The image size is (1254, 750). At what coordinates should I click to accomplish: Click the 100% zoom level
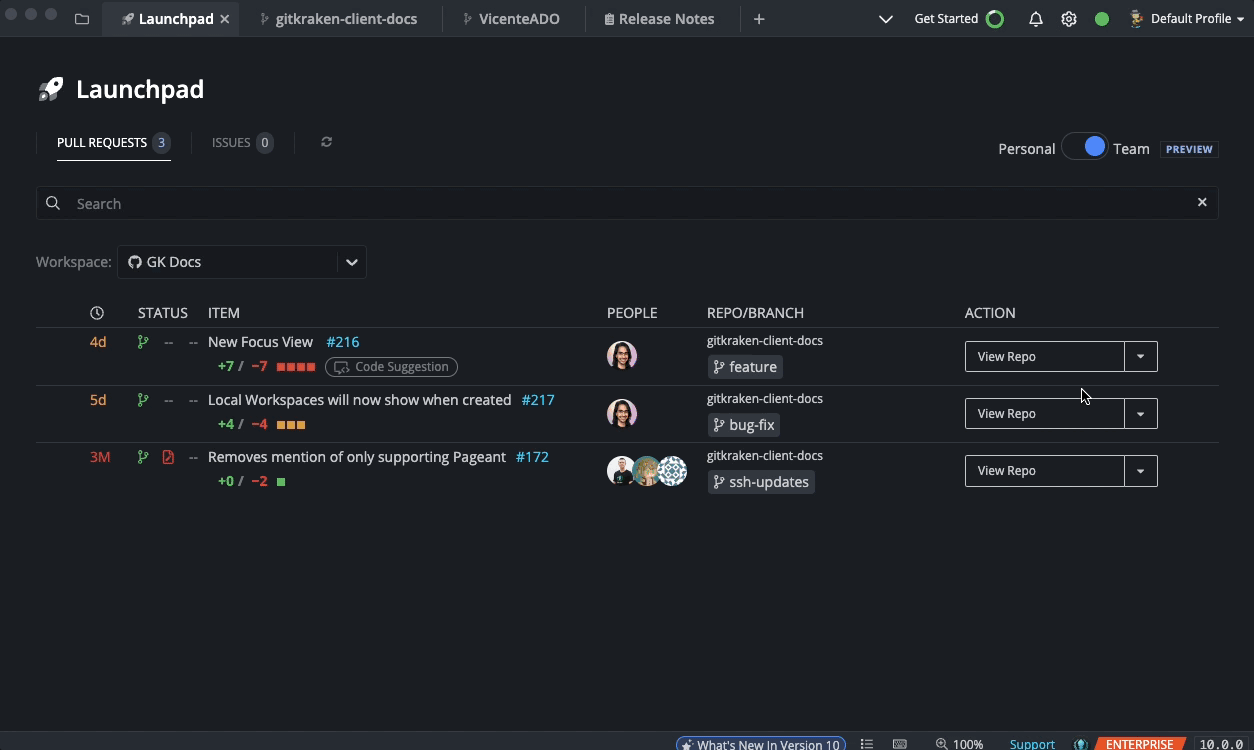968,744
